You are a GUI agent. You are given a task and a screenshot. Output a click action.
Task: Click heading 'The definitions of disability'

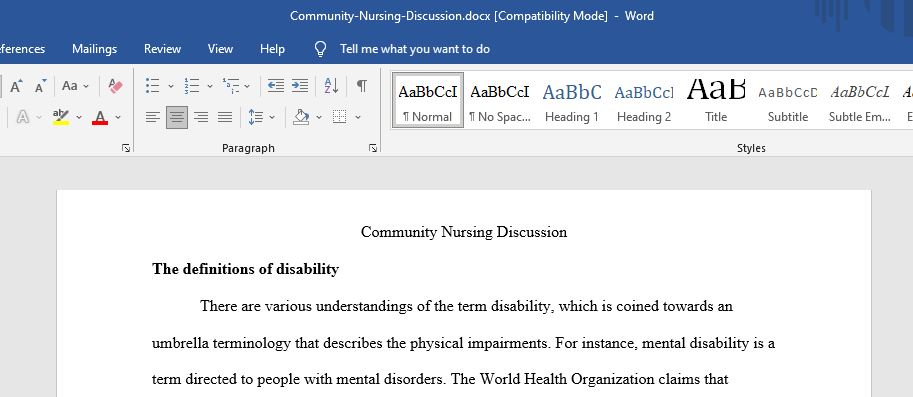tap(245, 269)
